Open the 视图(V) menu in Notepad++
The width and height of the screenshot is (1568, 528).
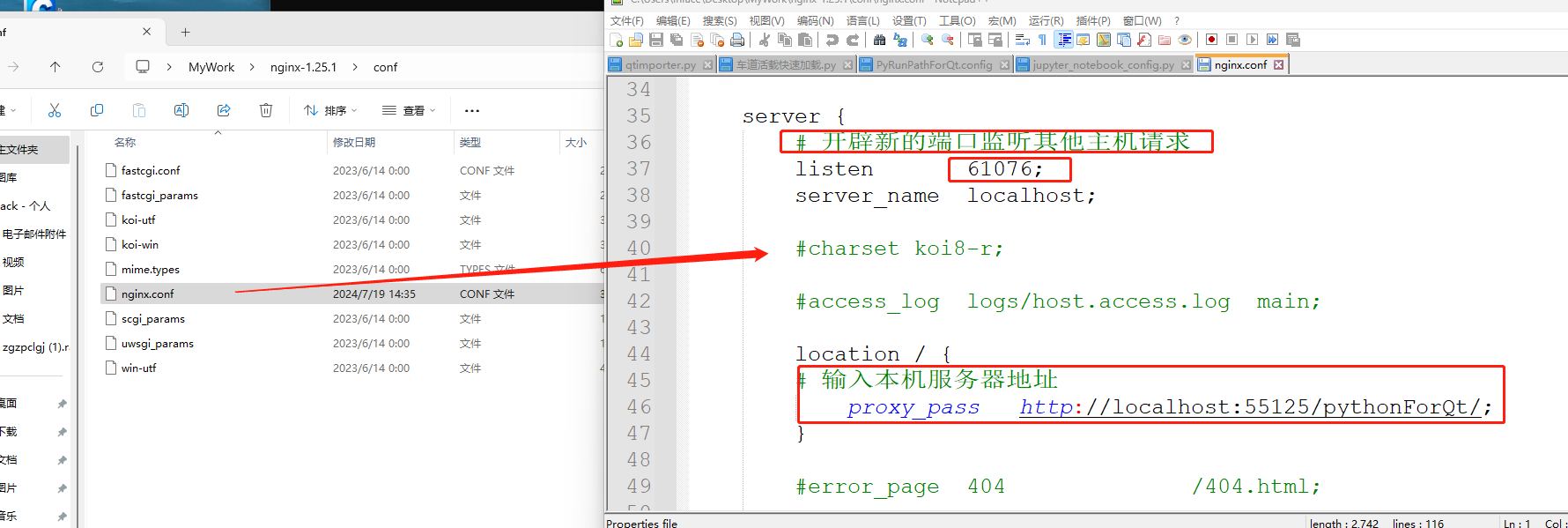point(766,20)
